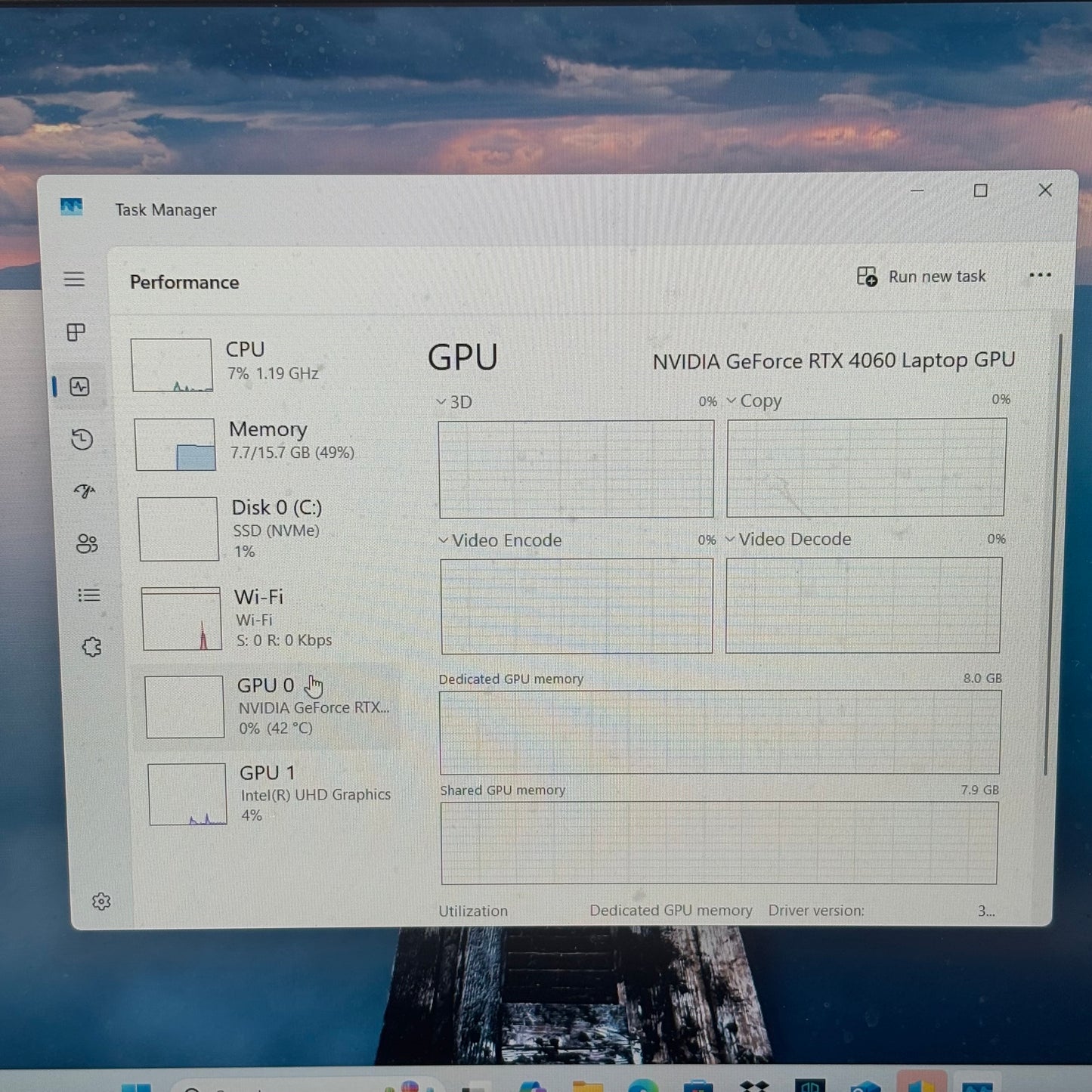Click the Dedicated GPU memory graph

pyautogui.click(x=719, y=732)
